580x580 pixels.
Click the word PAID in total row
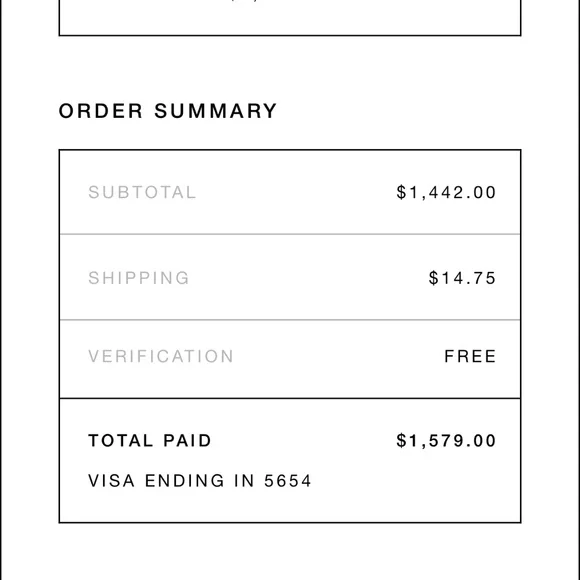[x=188, y=441]
